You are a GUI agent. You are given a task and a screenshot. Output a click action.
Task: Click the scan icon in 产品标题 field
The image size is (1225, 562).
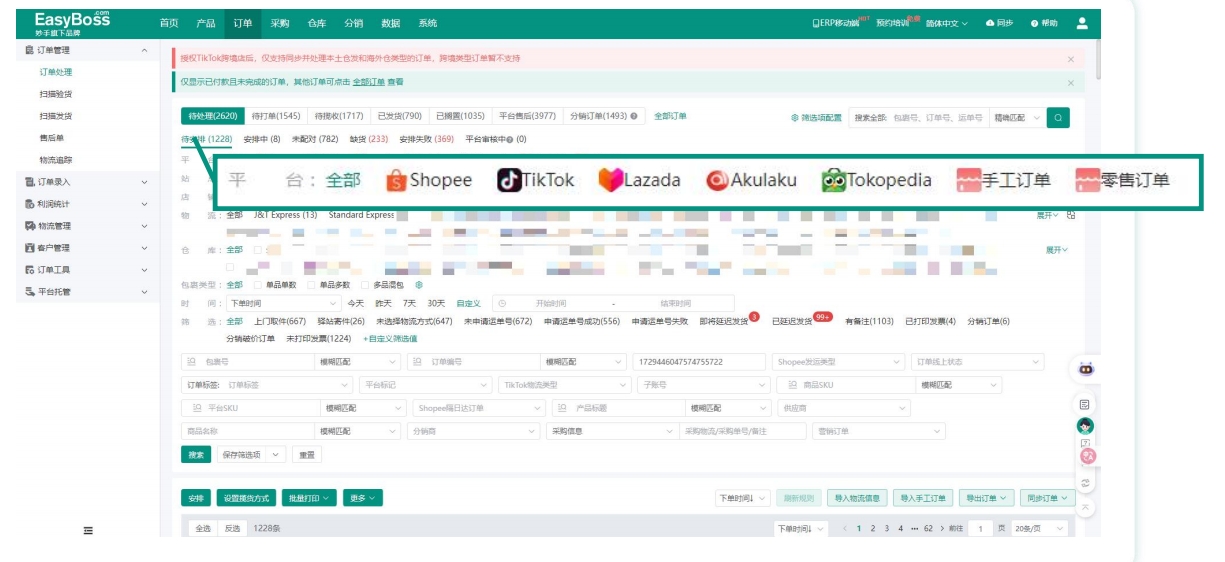coord(562,408)
